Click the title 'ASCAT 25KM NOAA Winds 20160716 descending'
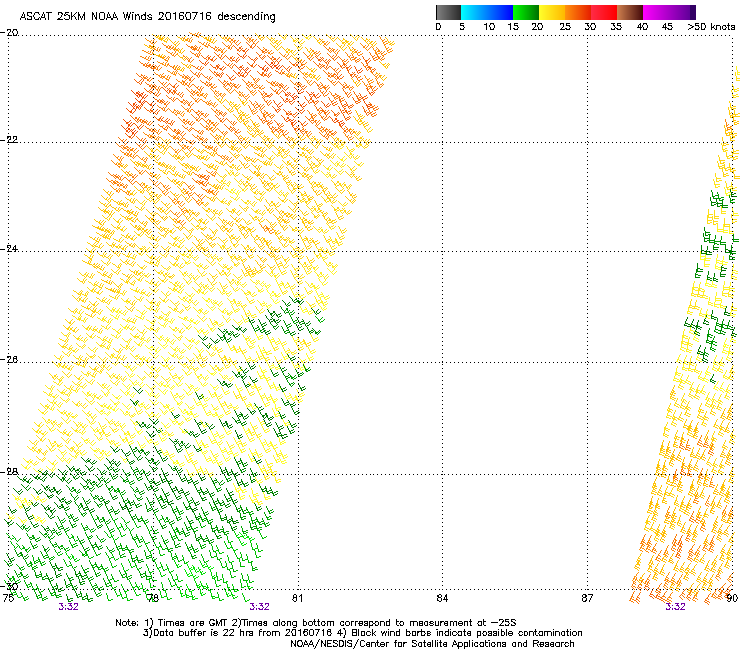 point(147,17)
